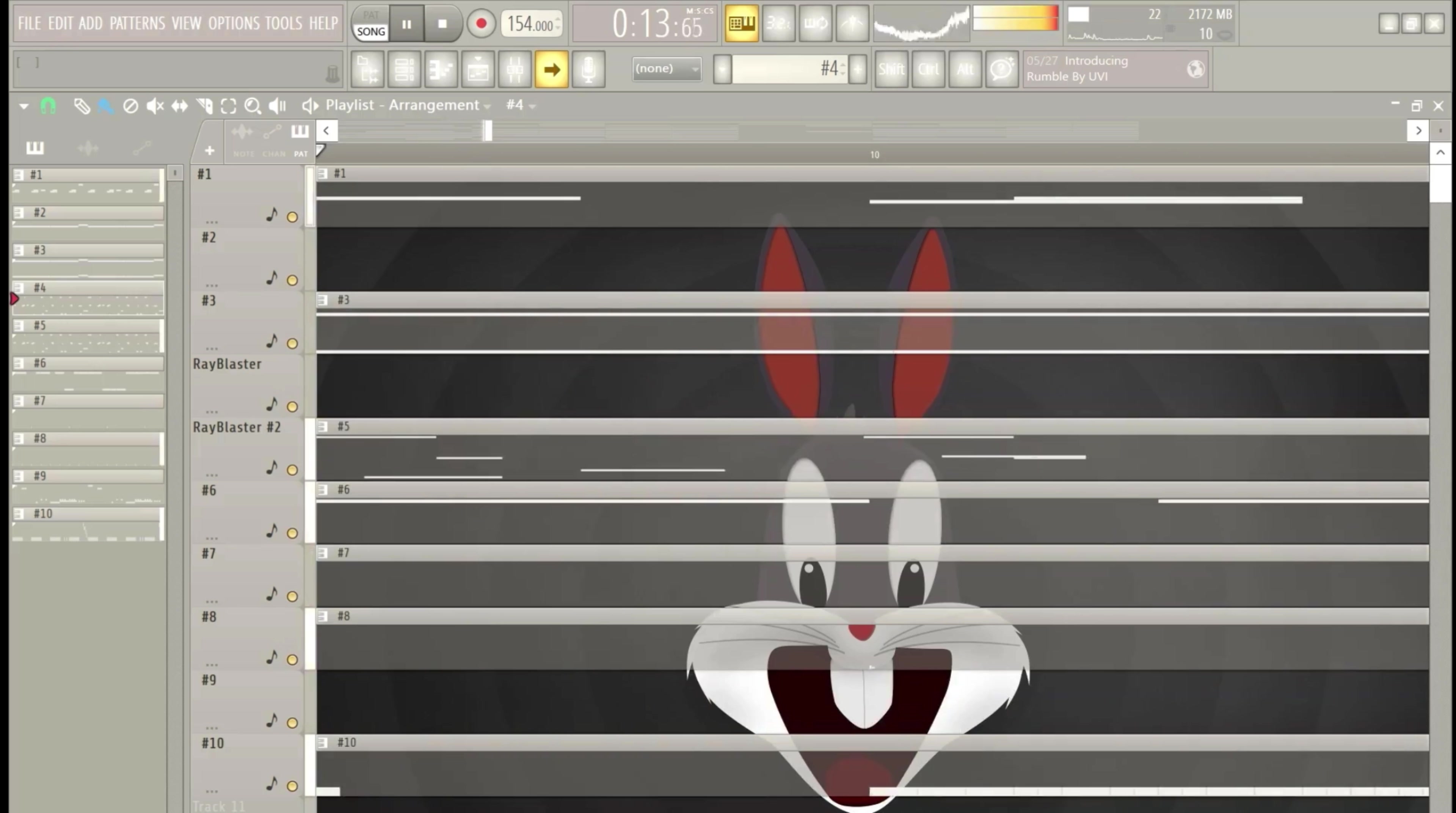Open the HELP menu
Screen dimensions: 1456x813
tap(323, 23)
